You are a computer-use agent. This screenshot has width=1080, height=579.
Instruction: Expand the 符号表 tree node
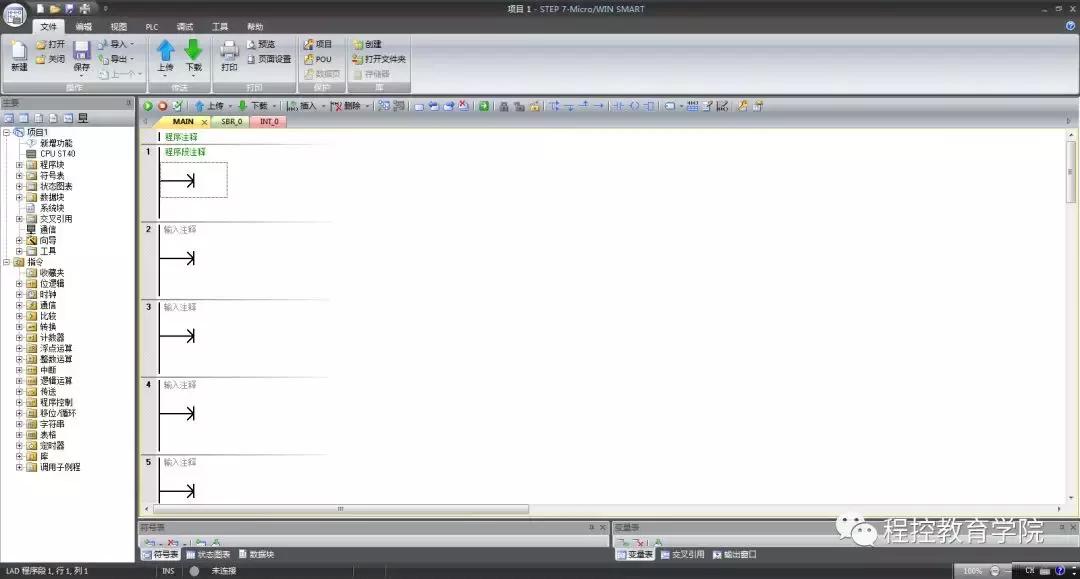click(x=19, y=176)
